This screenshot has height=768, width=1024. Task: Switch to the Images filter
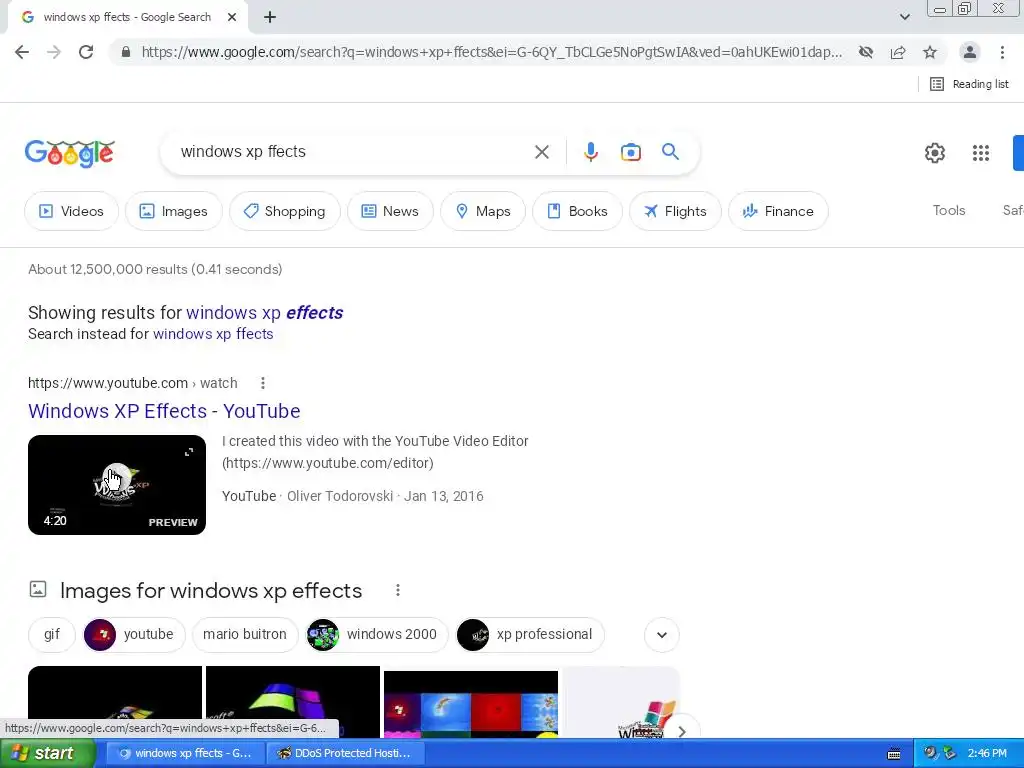click(174, 211)
